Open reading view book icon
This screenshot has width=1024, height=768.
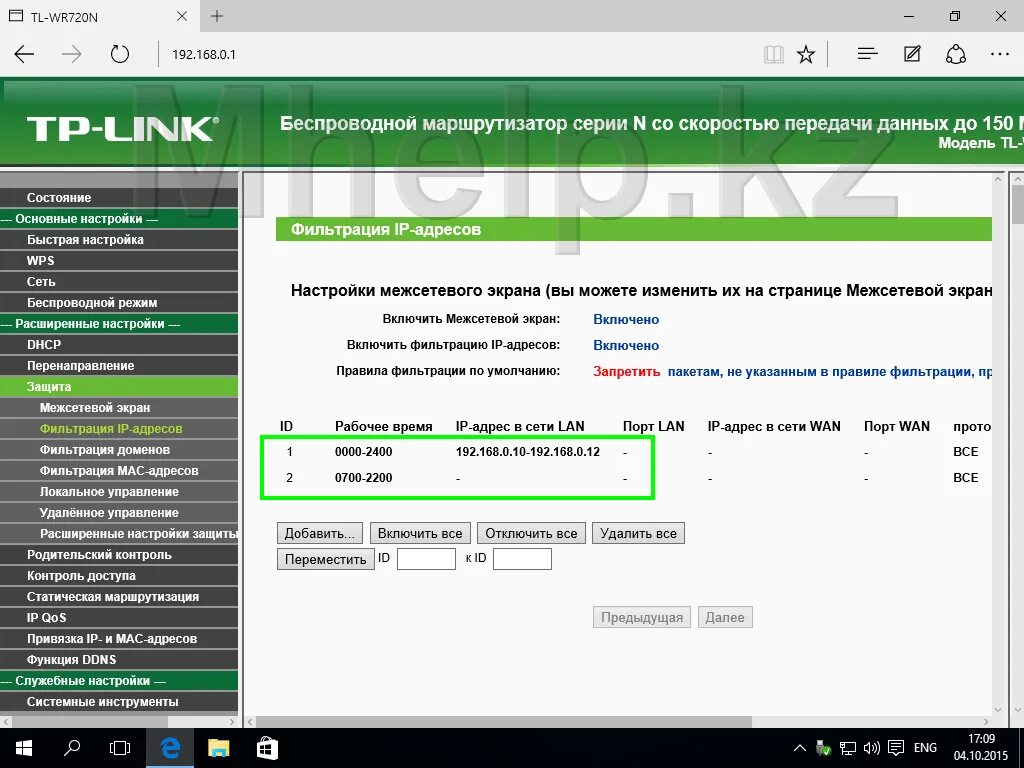(774, 54)
